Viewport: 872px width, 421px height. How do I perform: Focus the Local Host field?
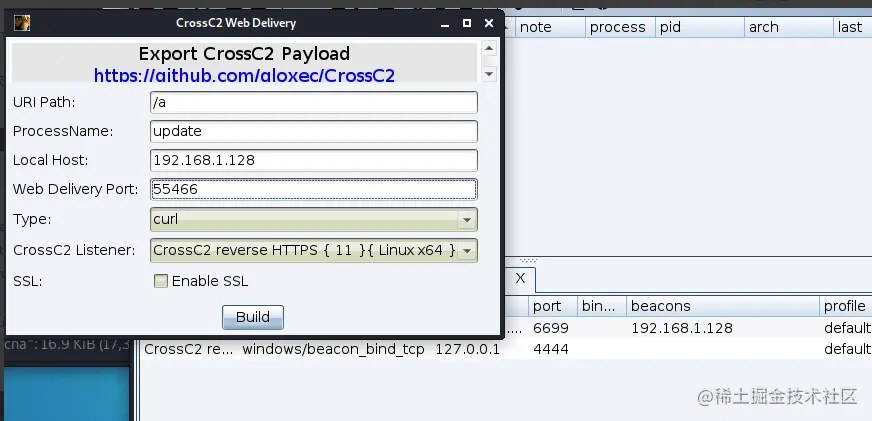pyautogui.click(x=314, y=160)
